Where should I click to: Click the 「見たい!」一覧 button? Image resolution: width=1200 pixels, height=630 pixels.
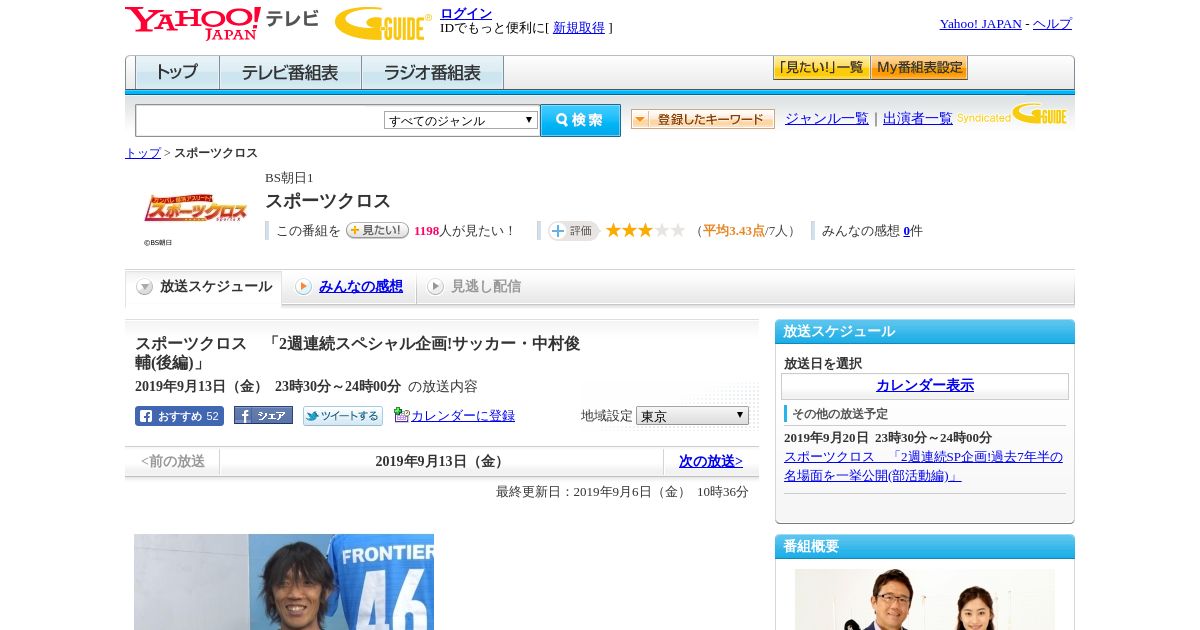pos(822,68)
